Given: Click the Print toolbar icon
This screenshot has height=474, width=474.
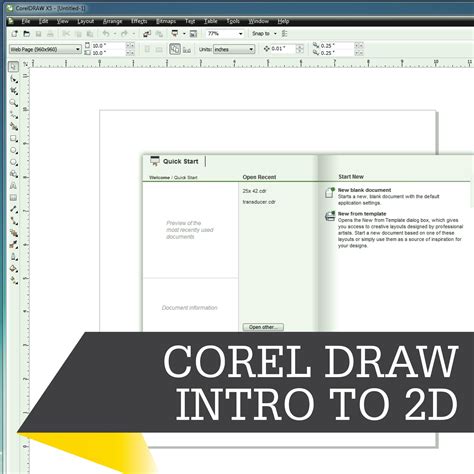Looking at the screenshot, I should coord(50,34).
